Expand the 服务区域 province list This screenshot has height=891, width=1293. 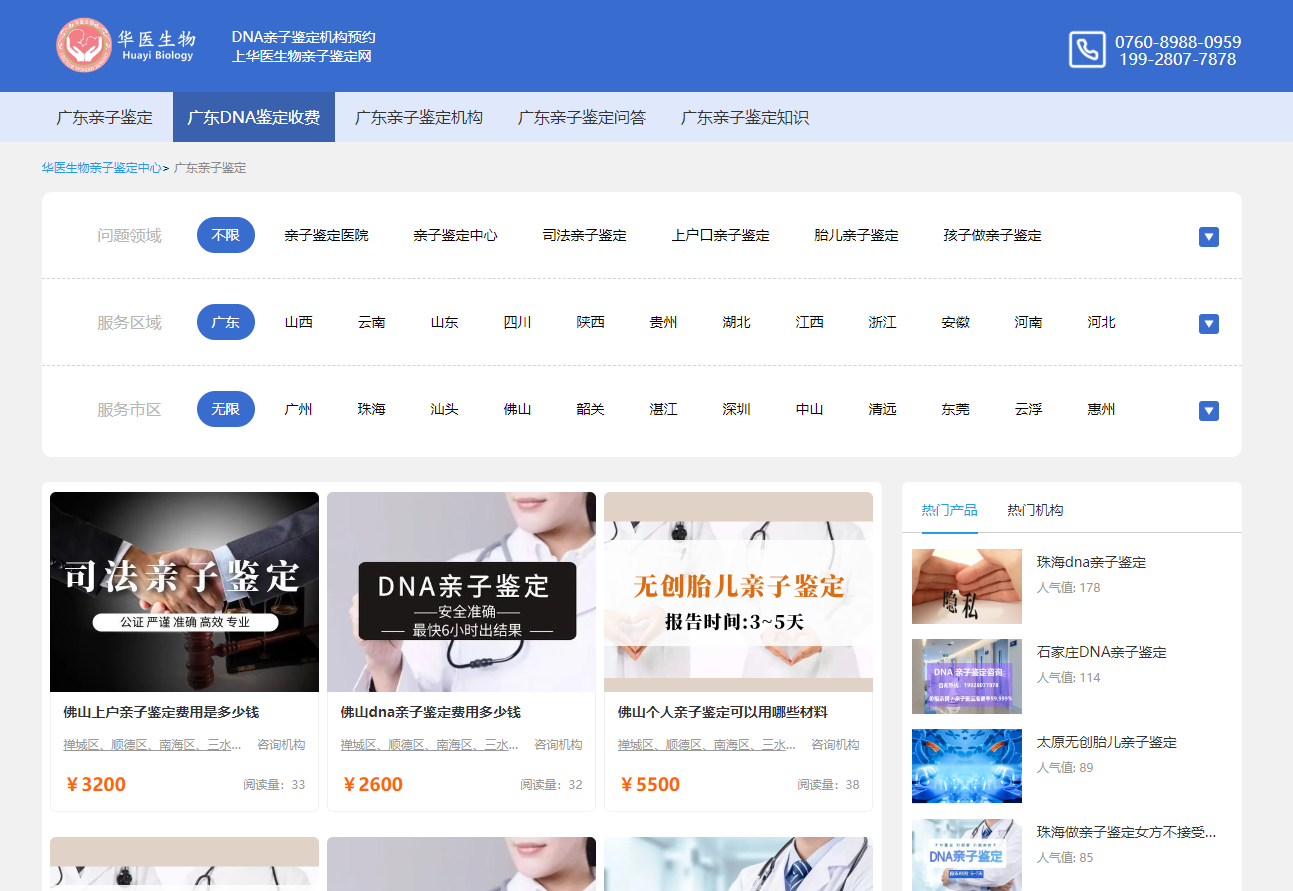[x=1208, y=324]
